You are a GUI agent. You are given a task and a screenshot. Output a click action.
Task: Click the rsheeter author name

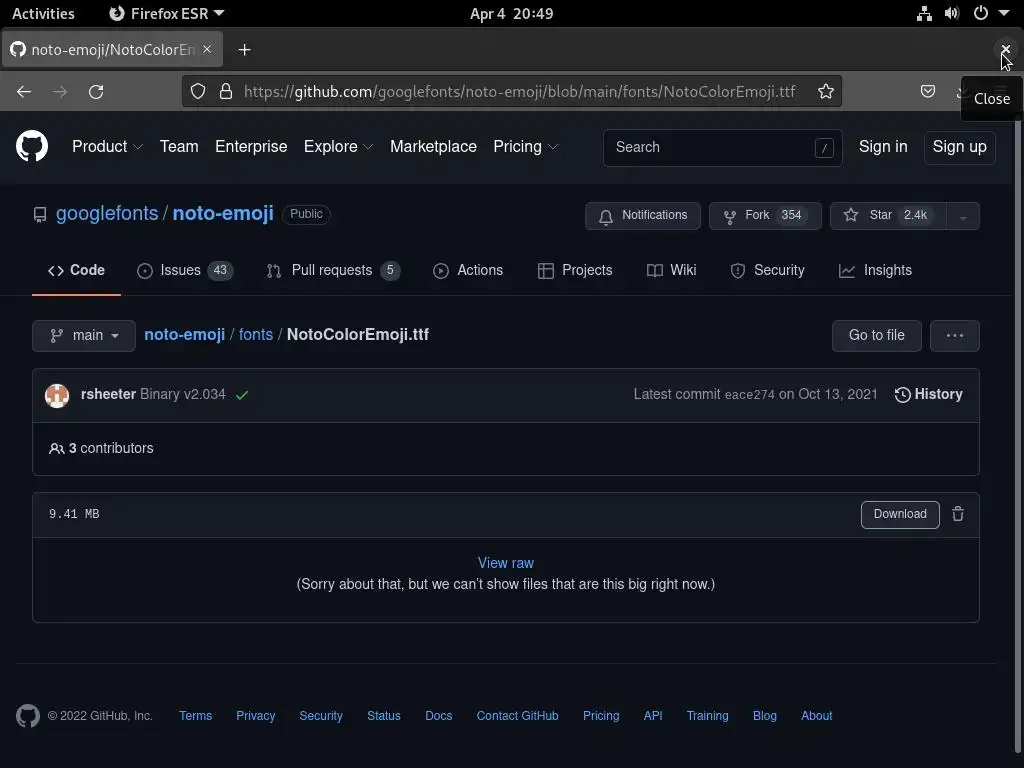pos(108,394)
